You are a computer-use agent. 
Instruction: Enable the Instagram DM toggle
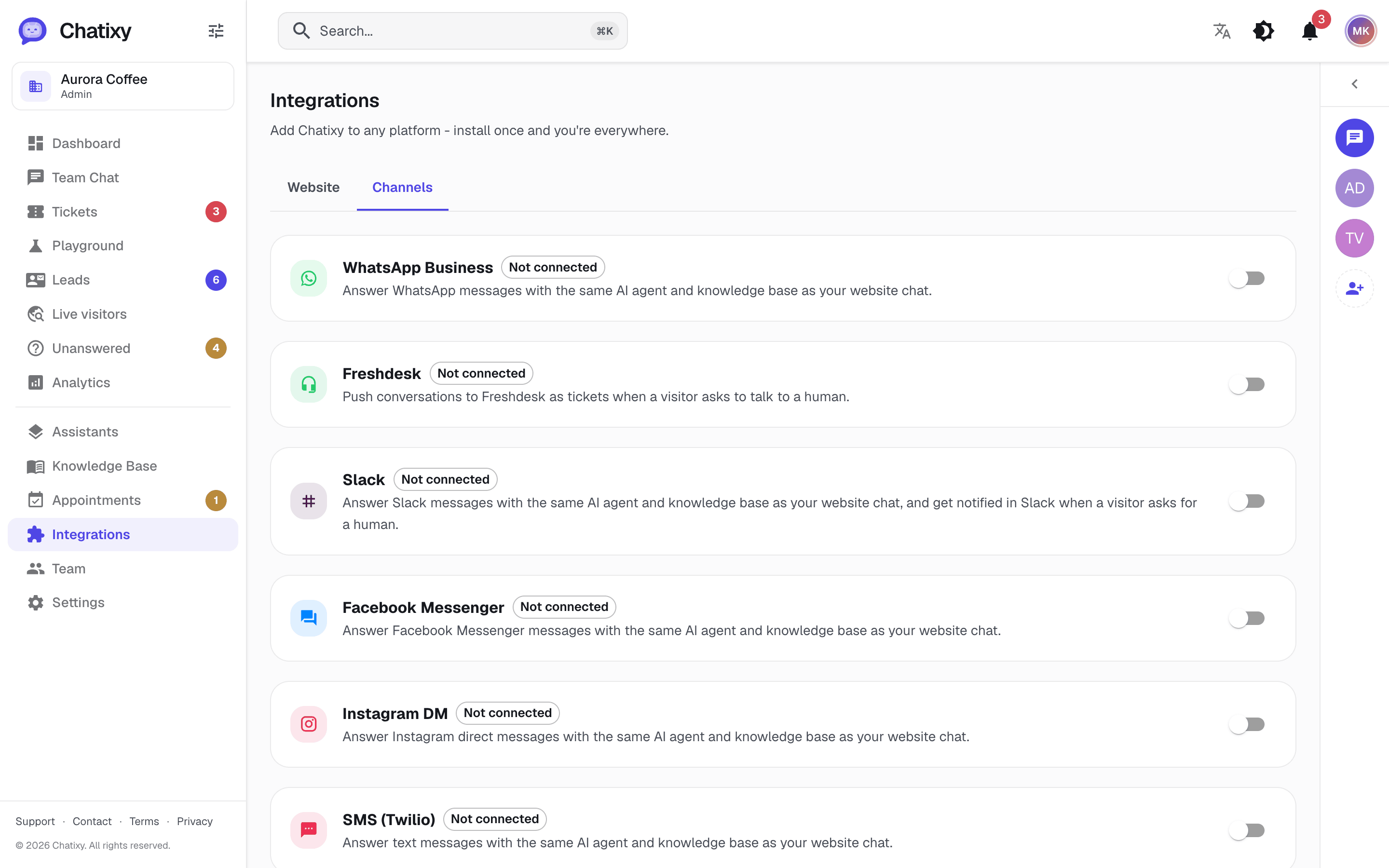pyautogui.click(x=1247, y=724)
